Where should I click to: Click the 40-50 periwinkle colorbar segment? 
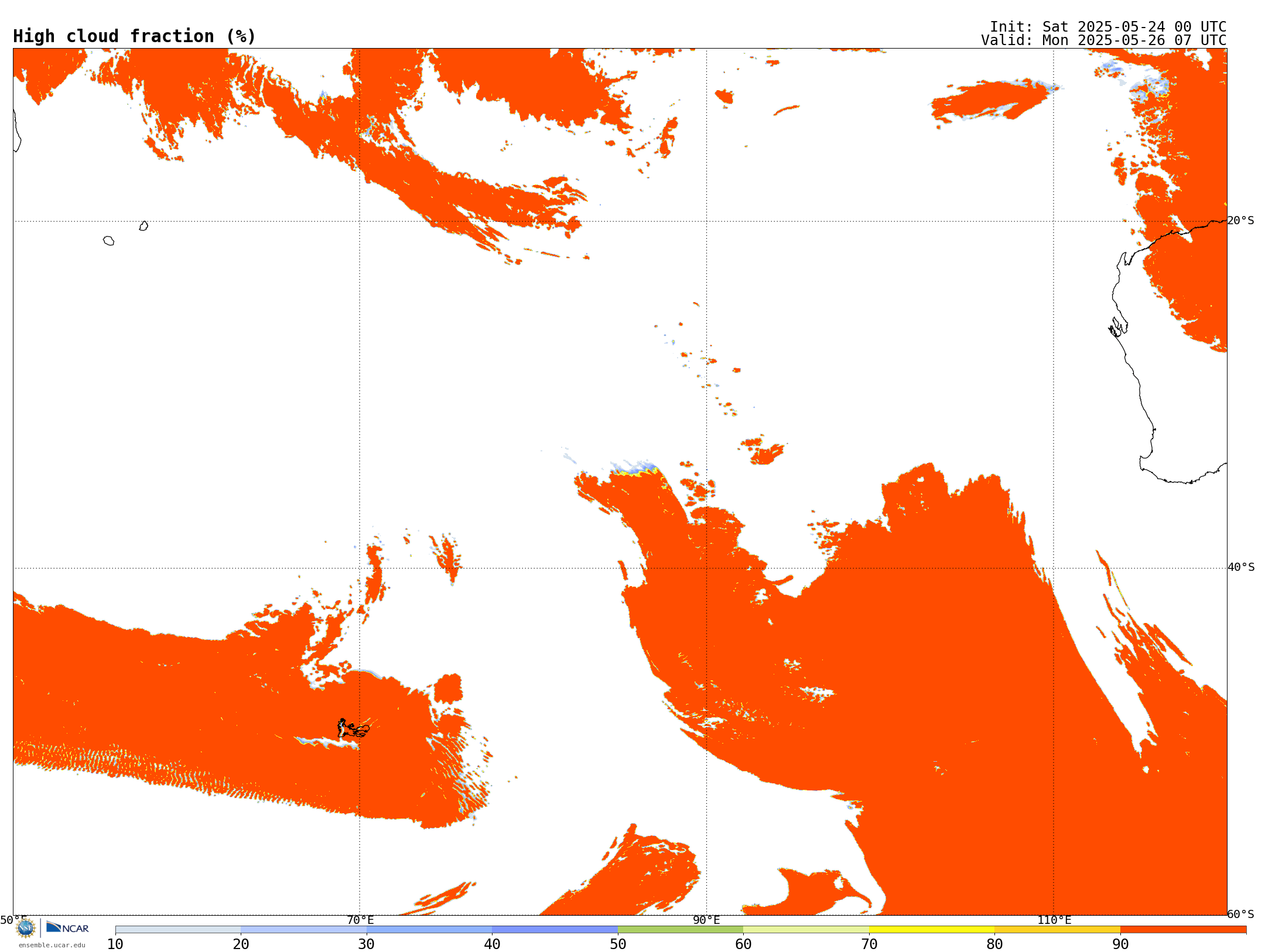555,930
